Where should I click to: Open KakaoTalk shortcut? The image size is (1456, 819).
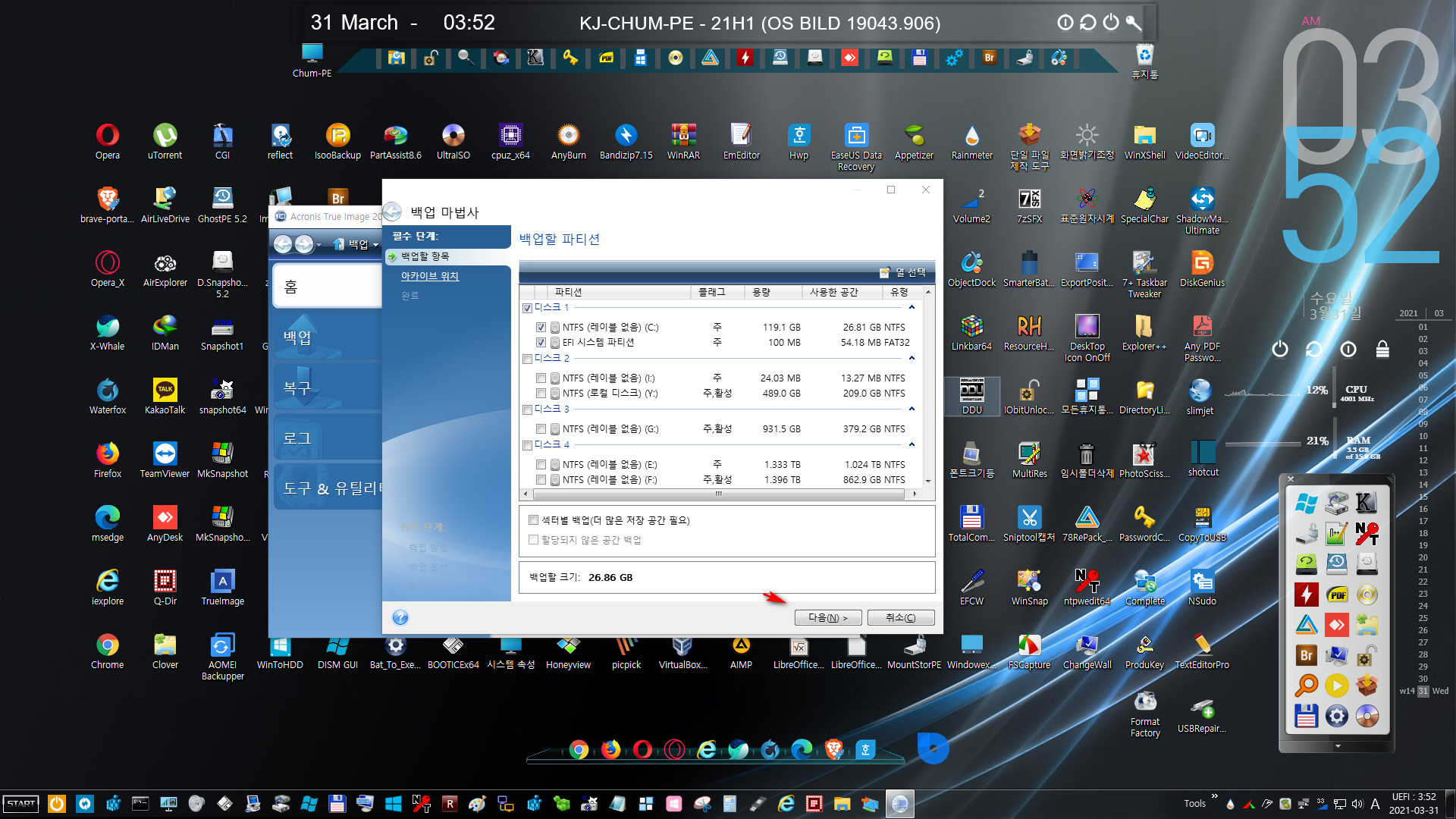tap(165, 397)
